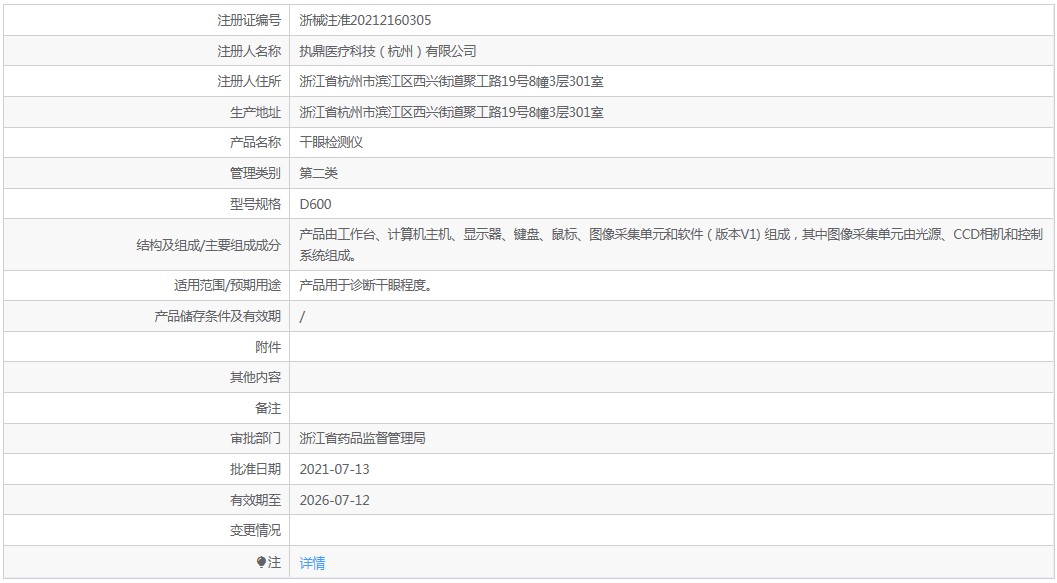Click the 注册人住所 label

[249, 82]
